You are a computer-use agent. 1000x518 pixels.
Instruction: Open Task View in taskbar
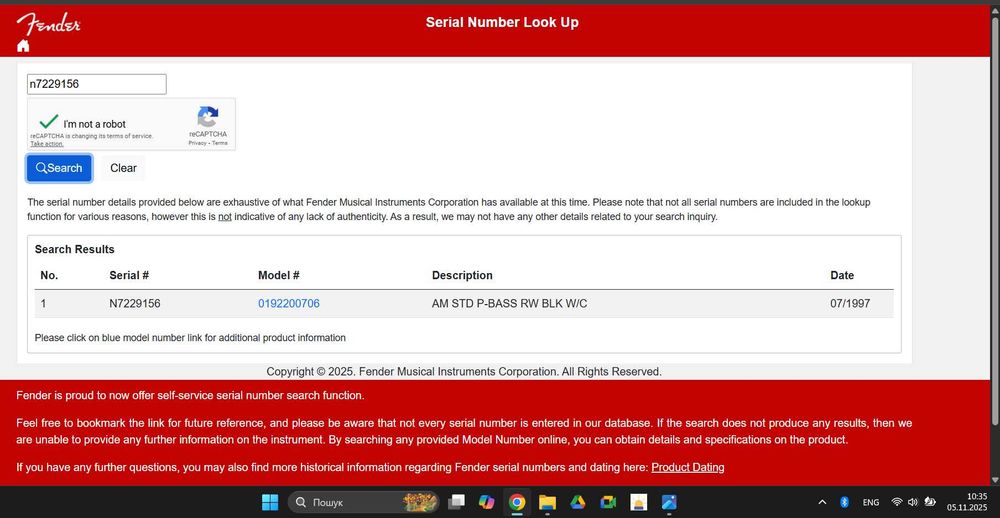(x=457, y=503)
